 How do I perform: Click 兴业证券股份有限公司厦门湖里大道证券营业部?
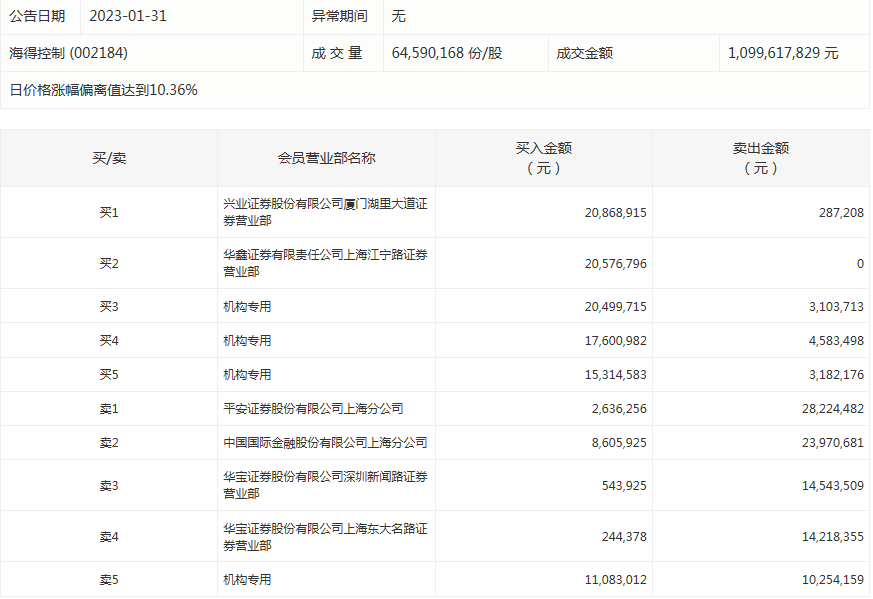pyautogui.click(x=325, y=212)
